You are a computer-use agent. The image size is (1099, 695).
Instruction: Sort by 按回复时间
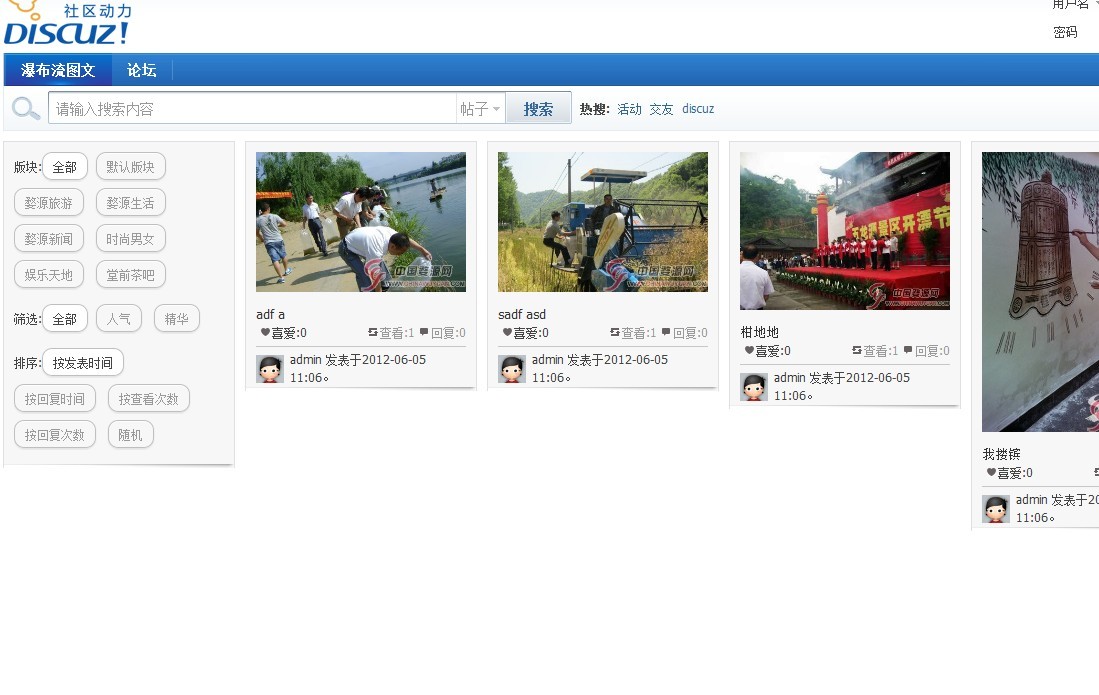[x=55, y=399]
